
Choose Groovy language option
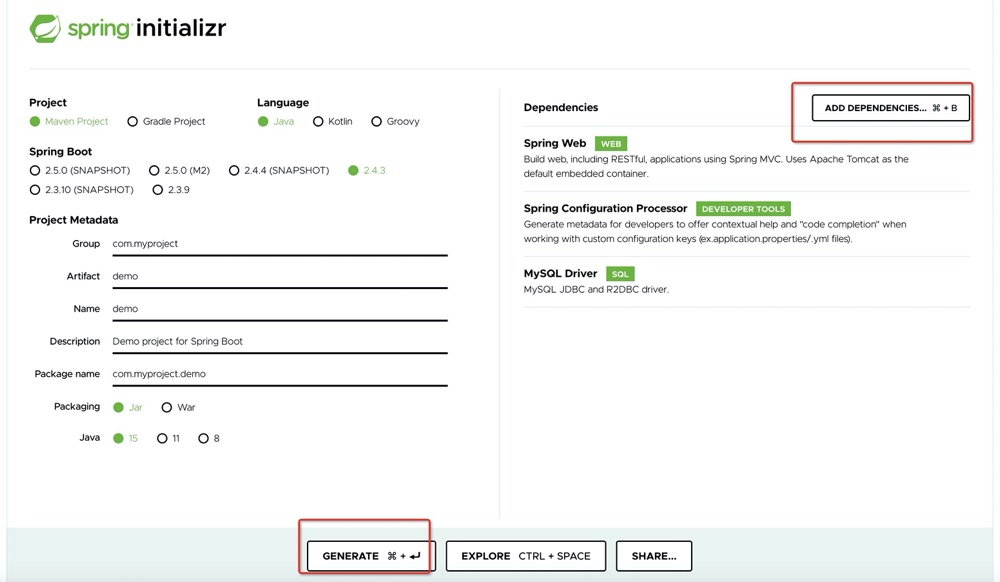[x=376, y=121]
